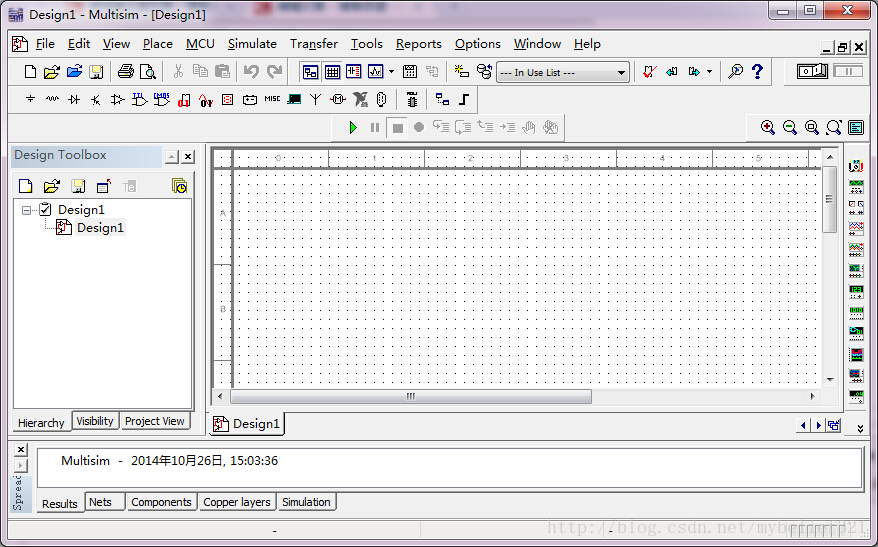
Task: Collapse the Design1 tree node
Action: point(26,211)
